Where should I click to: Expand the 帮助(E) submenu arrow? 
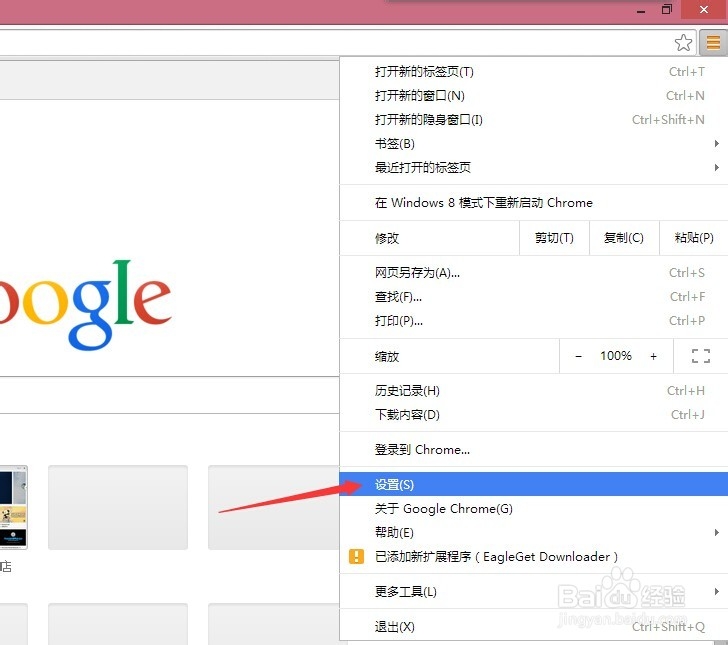tap(716, 532)
